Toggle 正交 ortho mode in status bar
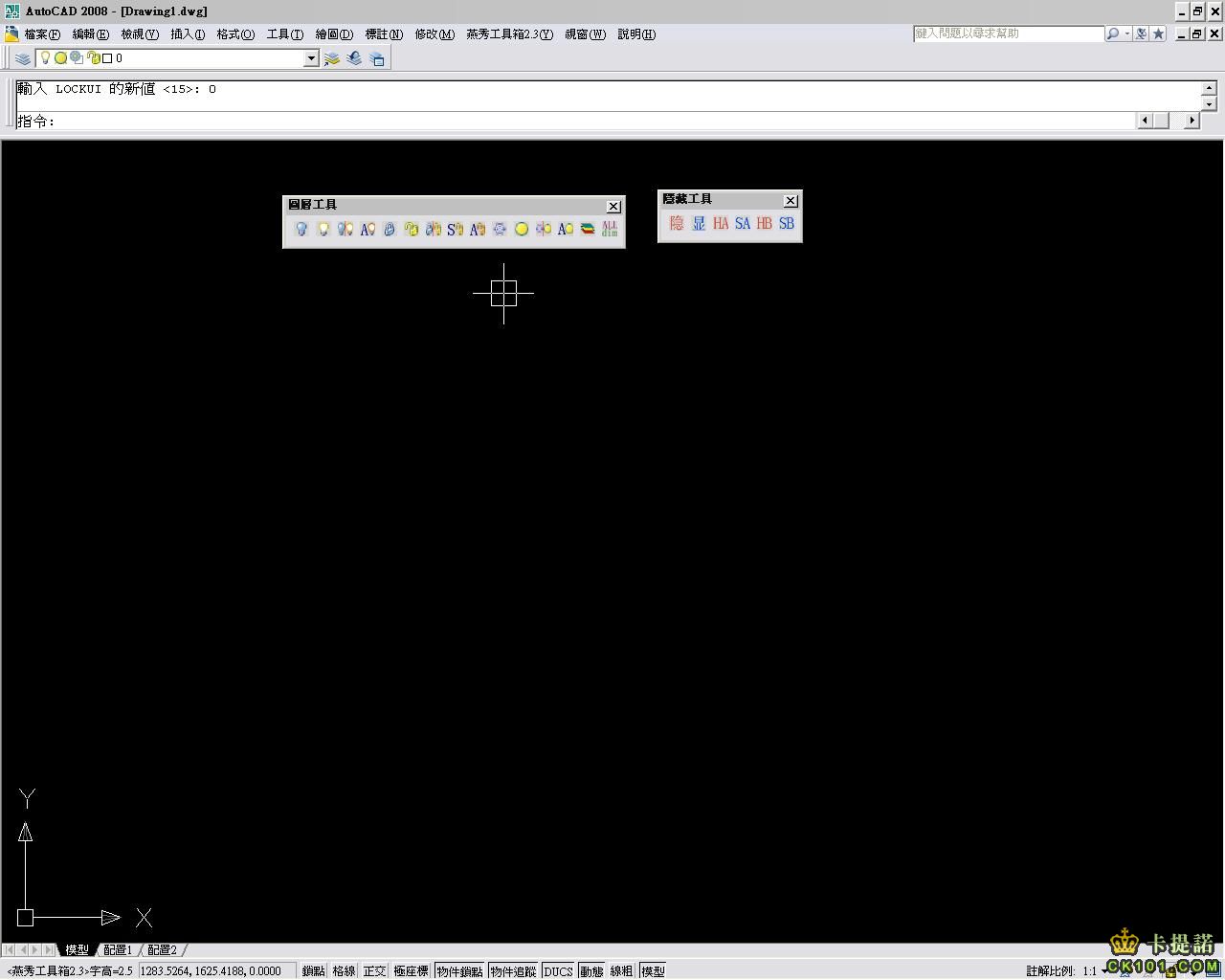The height and width of the screenshot is (980, 1225). [374, 970]
